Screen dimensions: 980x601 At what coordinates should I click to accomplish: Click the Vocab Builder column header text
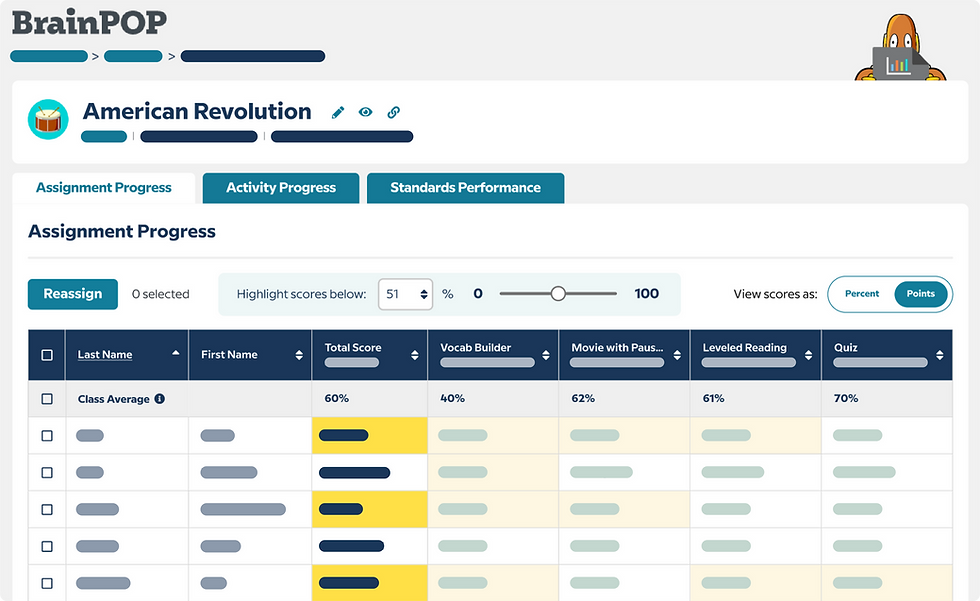(476, 347)
